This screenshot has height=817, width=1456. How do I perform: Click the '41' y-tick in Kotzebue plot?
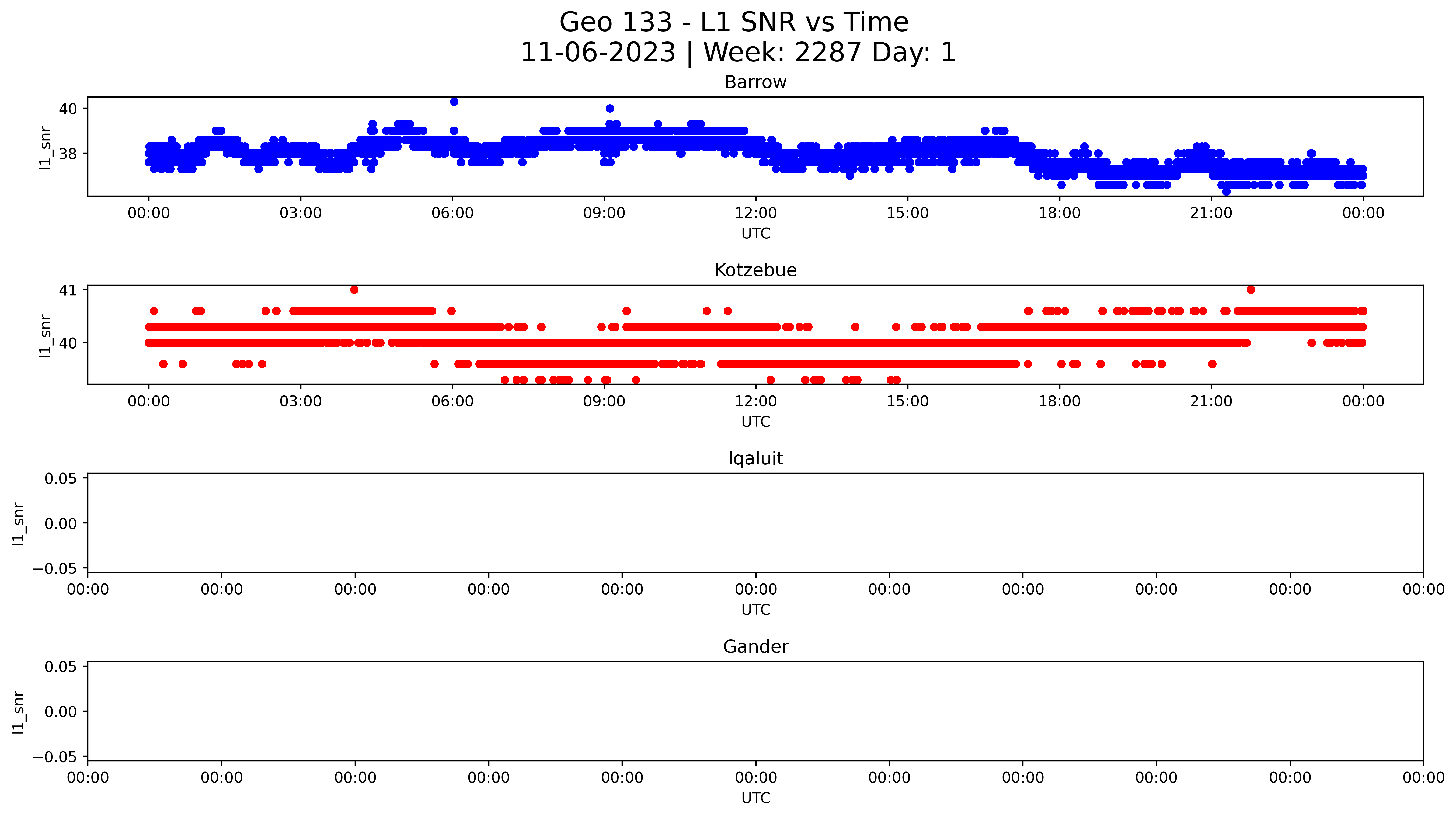pyautogui.click(x=68, y=290)
